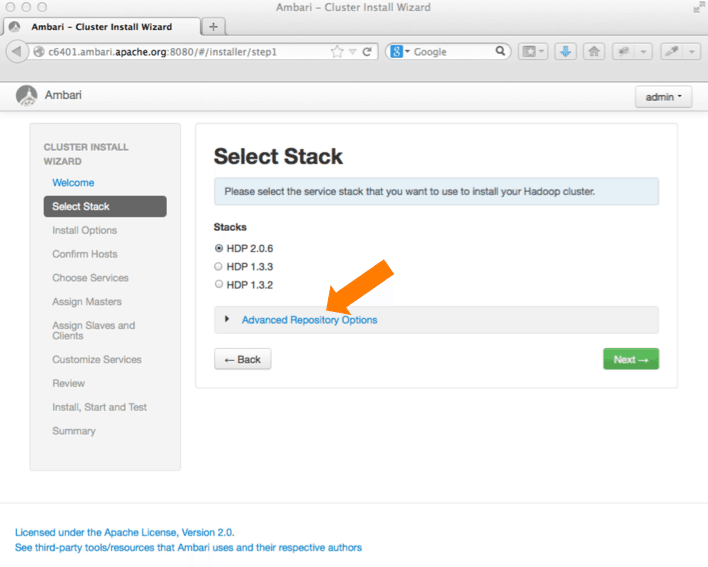Image resolution: width=708 pixels, height=567 pixels.
Task: Select the HDP 1.3.2 stack radio button
Action: pyautogui.click(x=219, y=284)
